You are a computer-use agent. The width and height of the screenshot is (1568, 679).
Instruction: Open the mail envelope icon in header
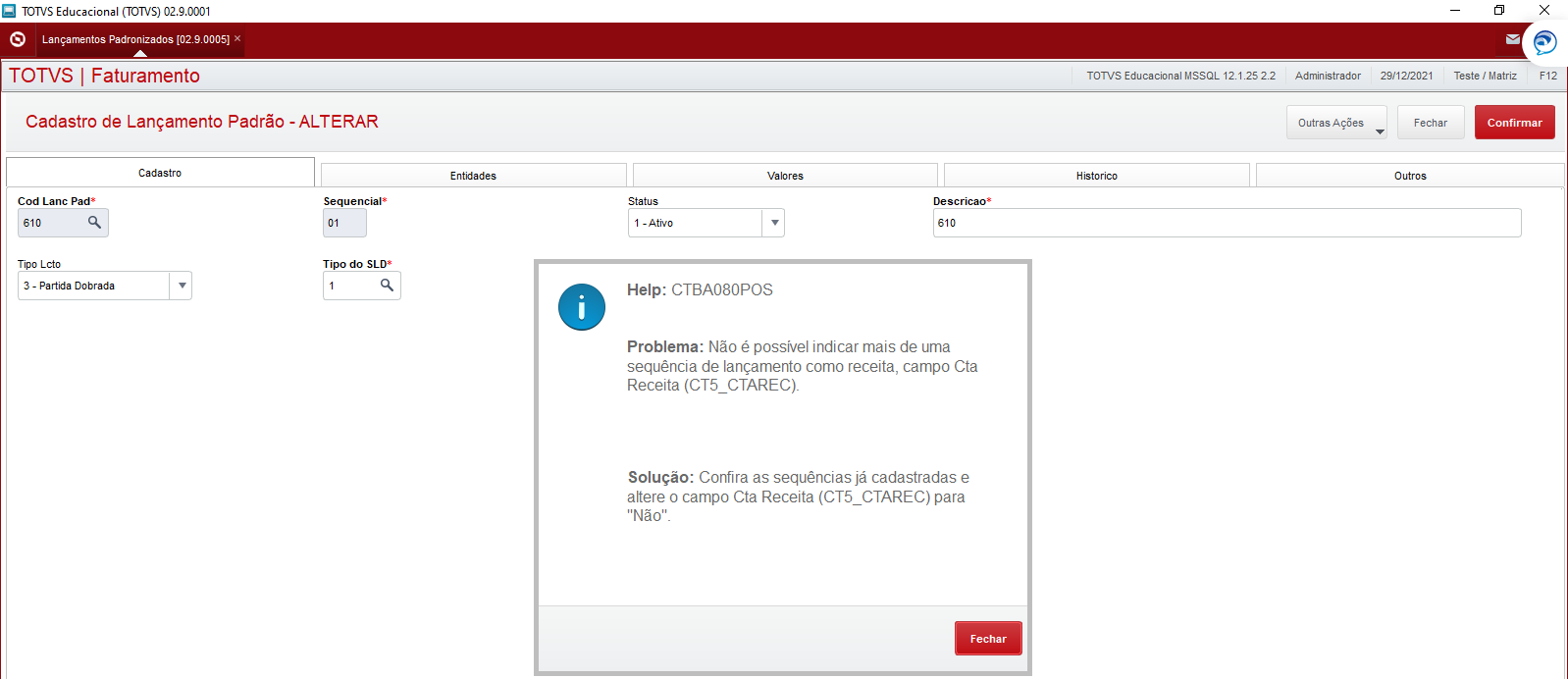(1512, 39)
